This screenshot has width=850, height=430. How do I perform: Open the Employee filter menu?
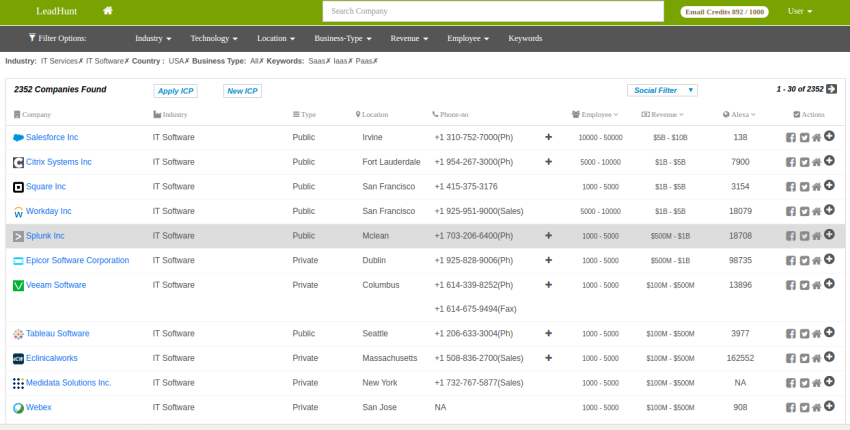(x=468, y=38)
